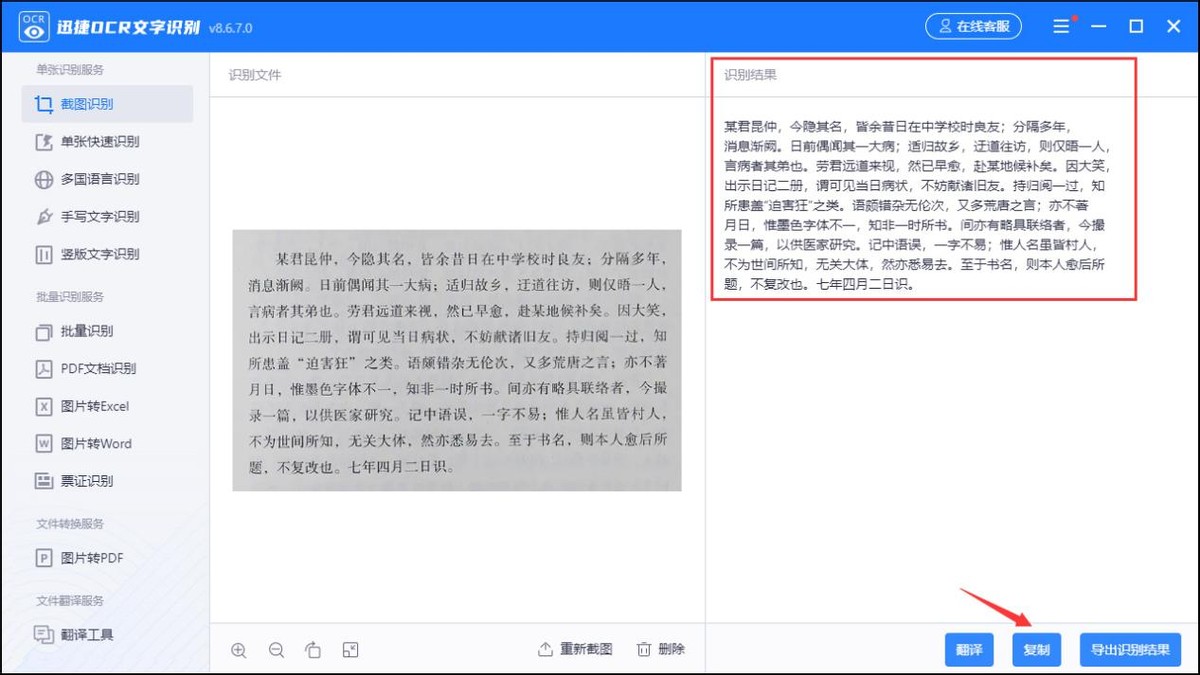Viewport: 1200px width, 675px height.
Task: Select the 批量识别 batch recognition tool
Action: coord(103,331)
